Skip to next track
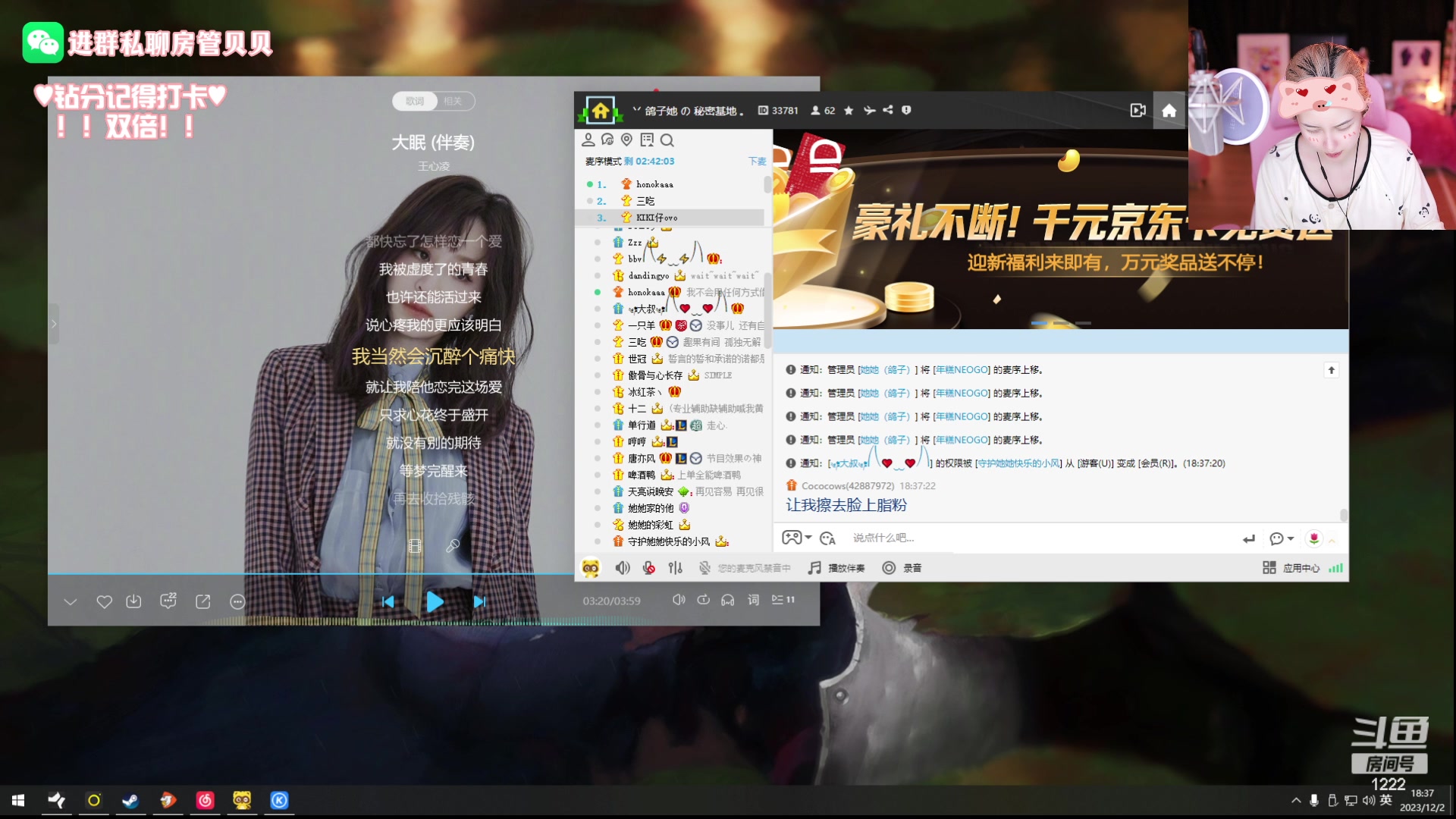 coord(479,601)
